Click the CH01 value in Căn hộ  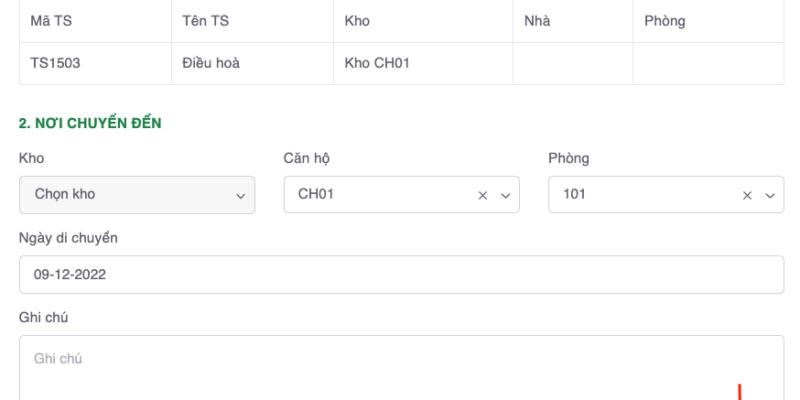(x=316, y=195)
